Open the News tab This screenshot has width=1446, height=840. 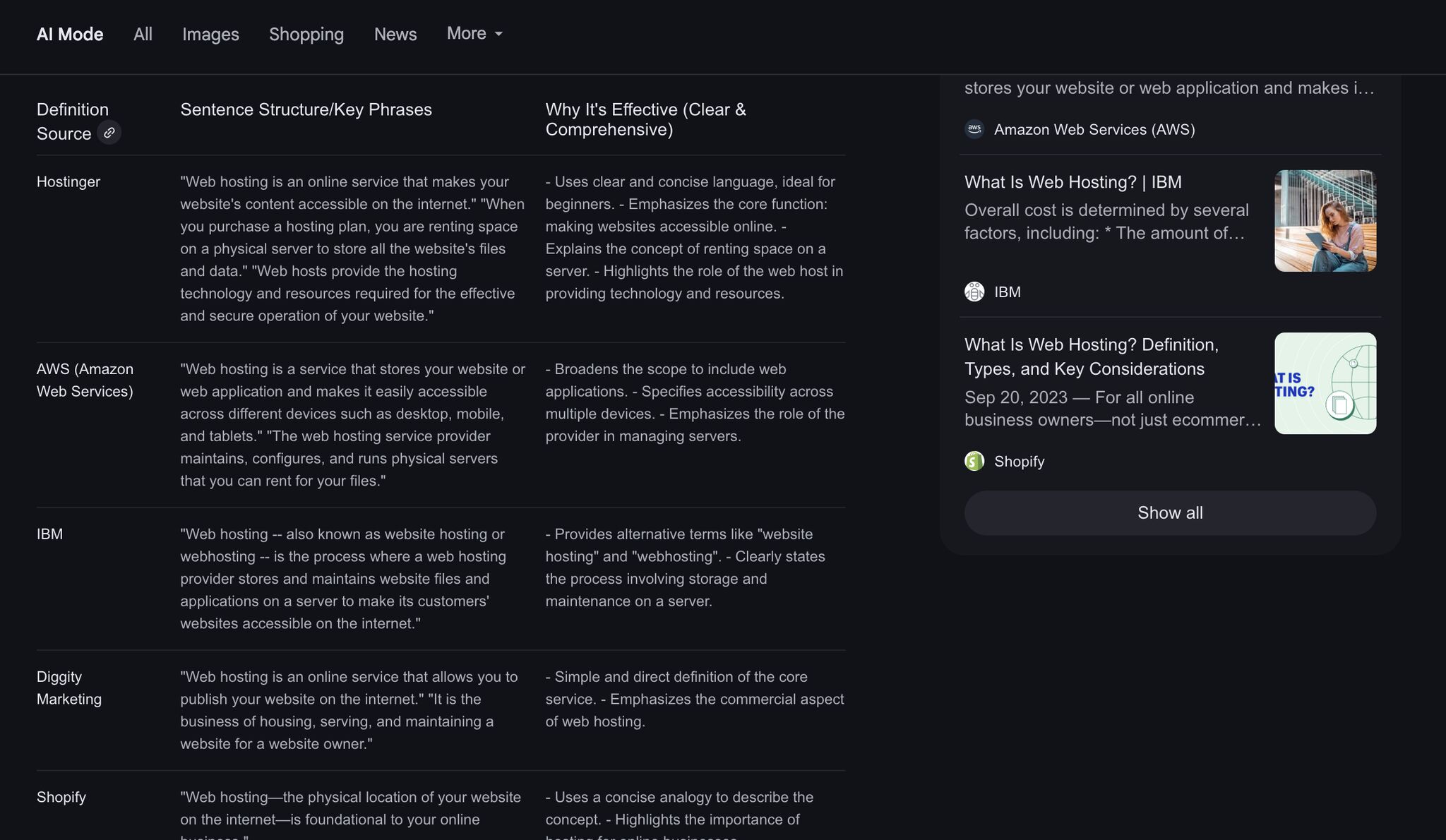coord(395,34)
